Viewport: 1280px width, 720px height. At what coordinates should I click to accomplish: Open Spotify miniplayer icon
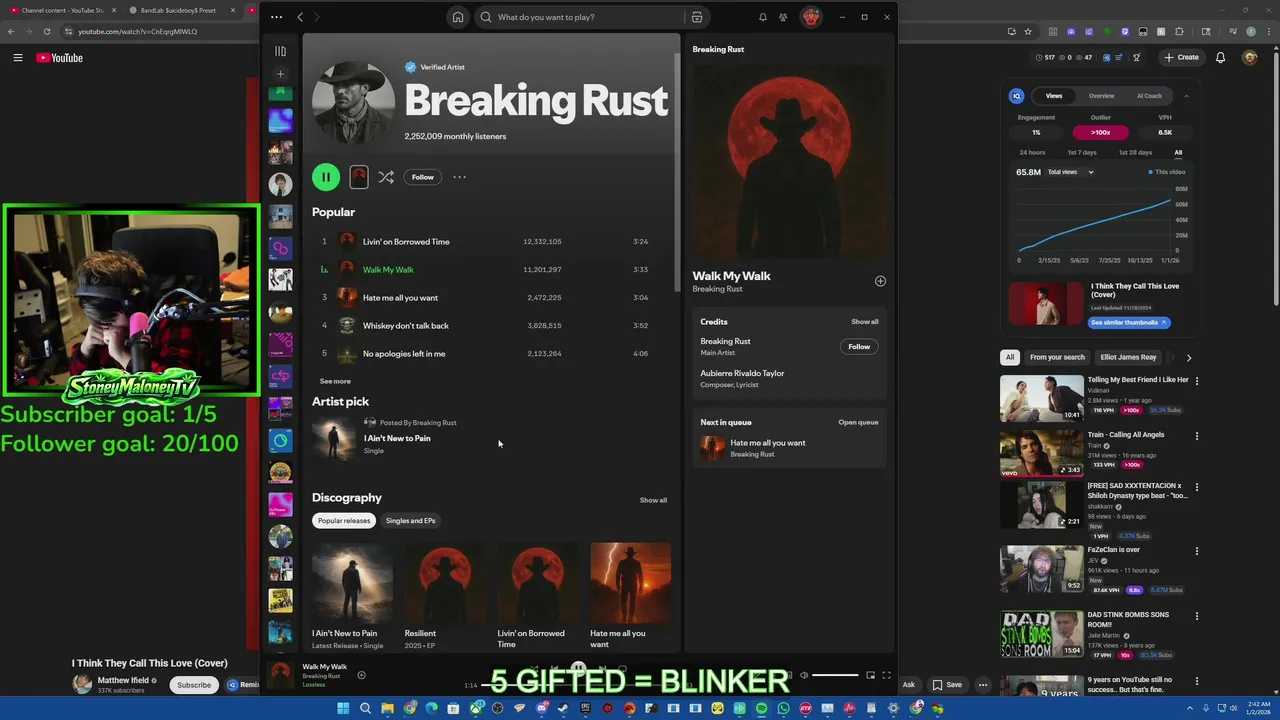(870, 675)
